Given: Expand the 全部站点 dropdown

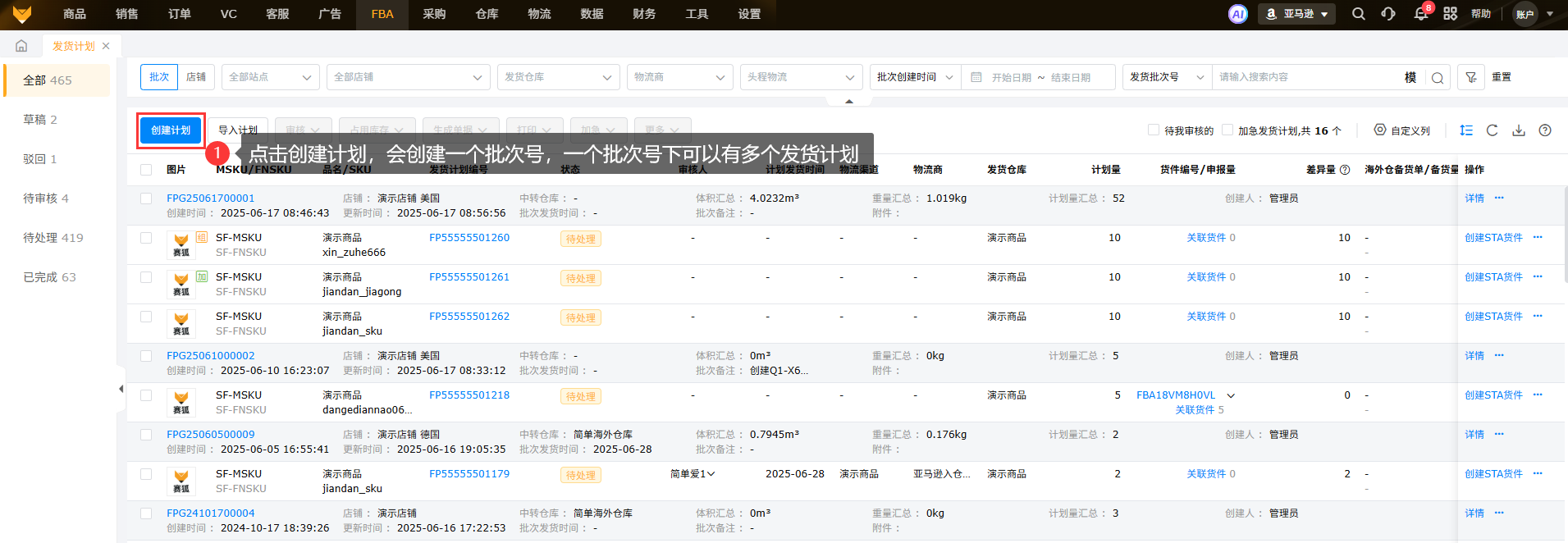Looking at the screenshot, I should [x=271, y=77].
